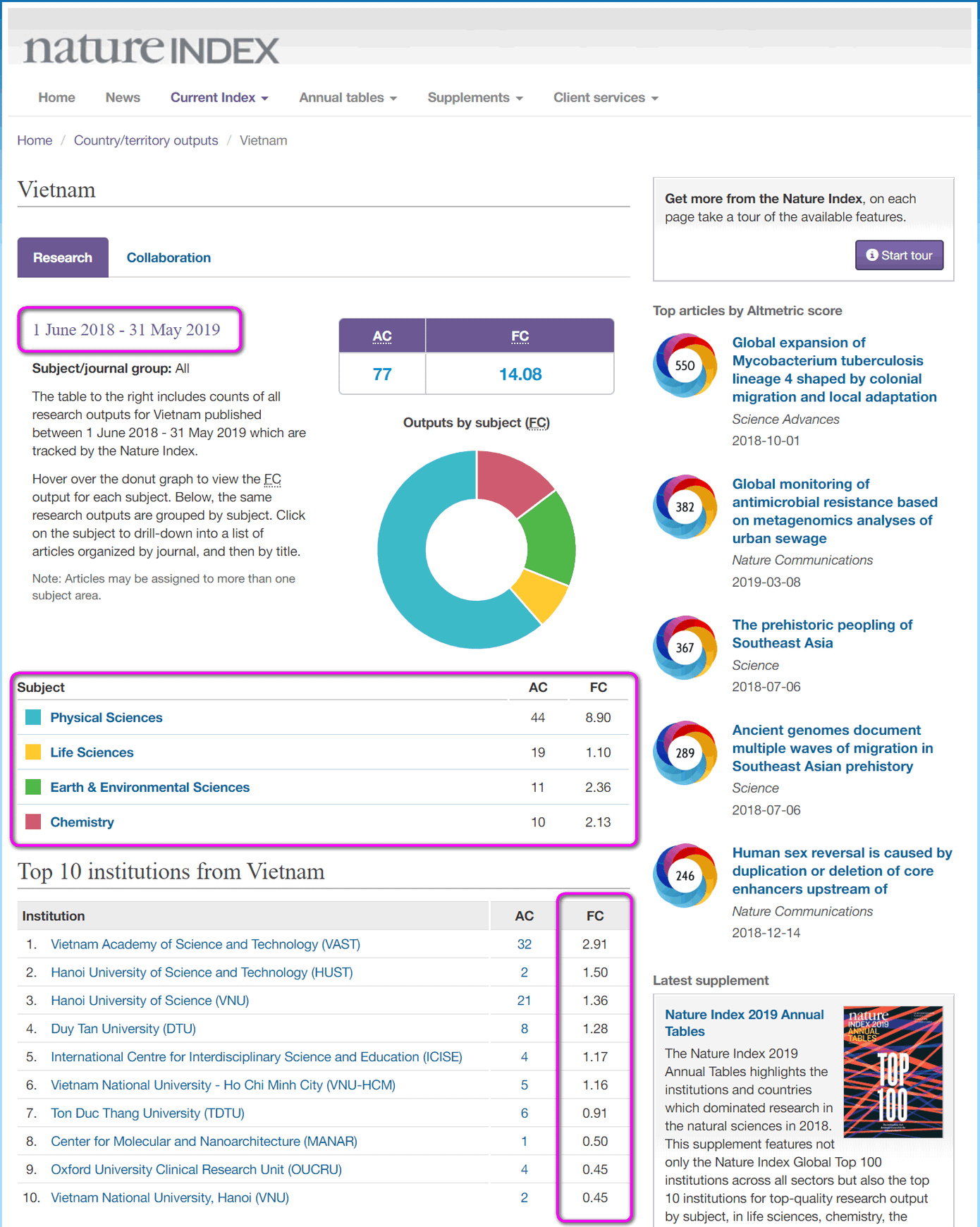Click the yellow Life Sciences legend square
Screen dimensions: 980x1227
click(33, 752)
